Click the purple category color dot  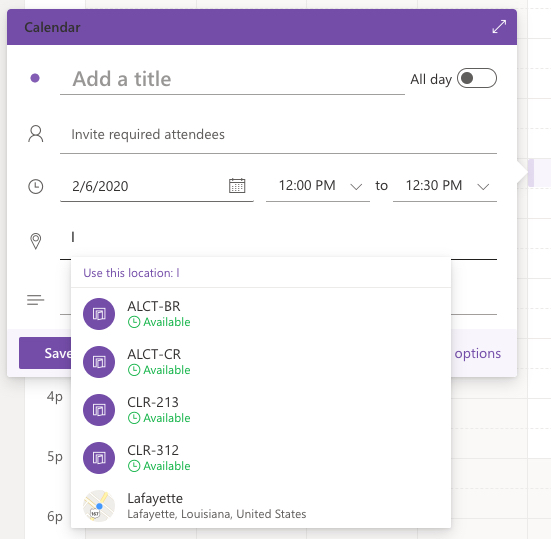35,78
